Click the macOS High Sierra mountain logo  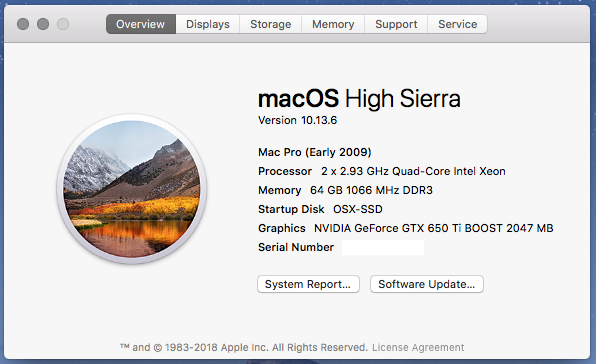[x=132, y=189]
